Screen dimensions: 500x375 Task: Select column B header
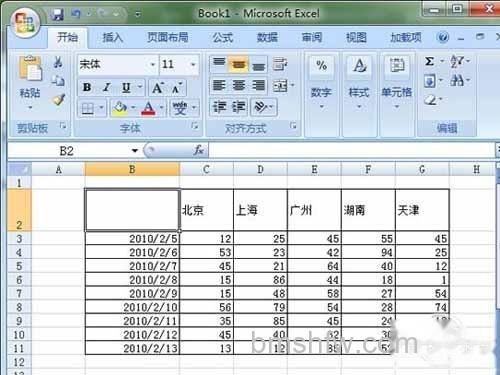point(132,170)
